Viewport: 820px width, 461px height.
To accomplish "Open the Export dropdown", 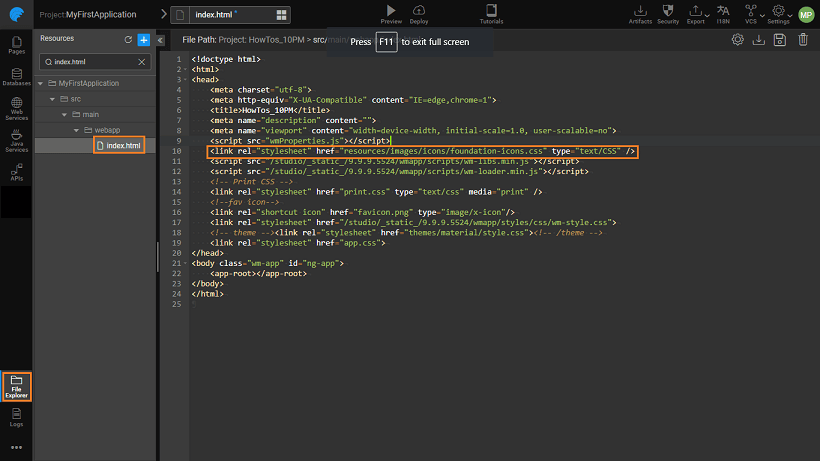I will (x=696, y=13).
